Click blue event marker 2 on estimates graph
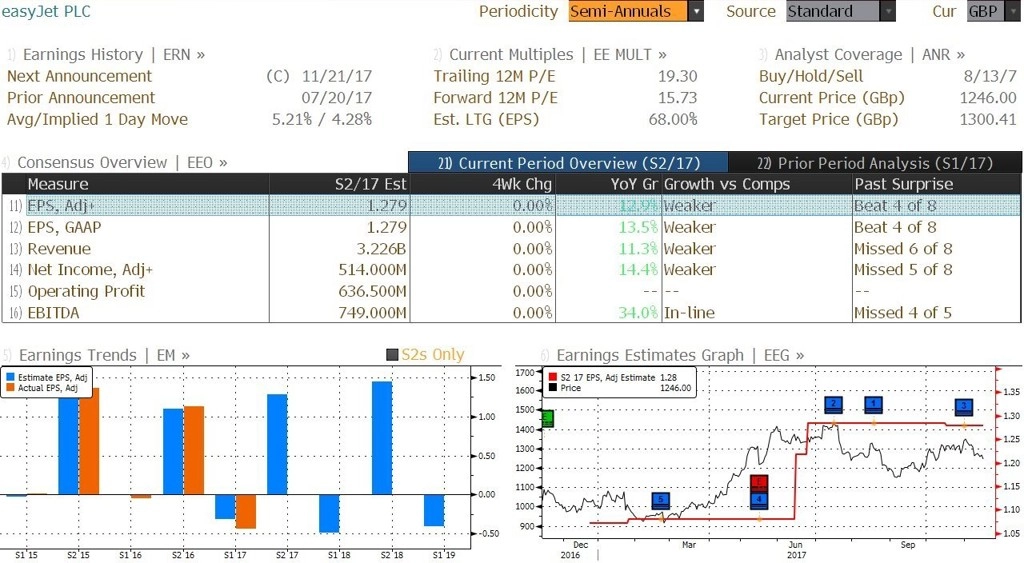The width and height of the screenshot is (1024, 563). click(x=833, y=405)
